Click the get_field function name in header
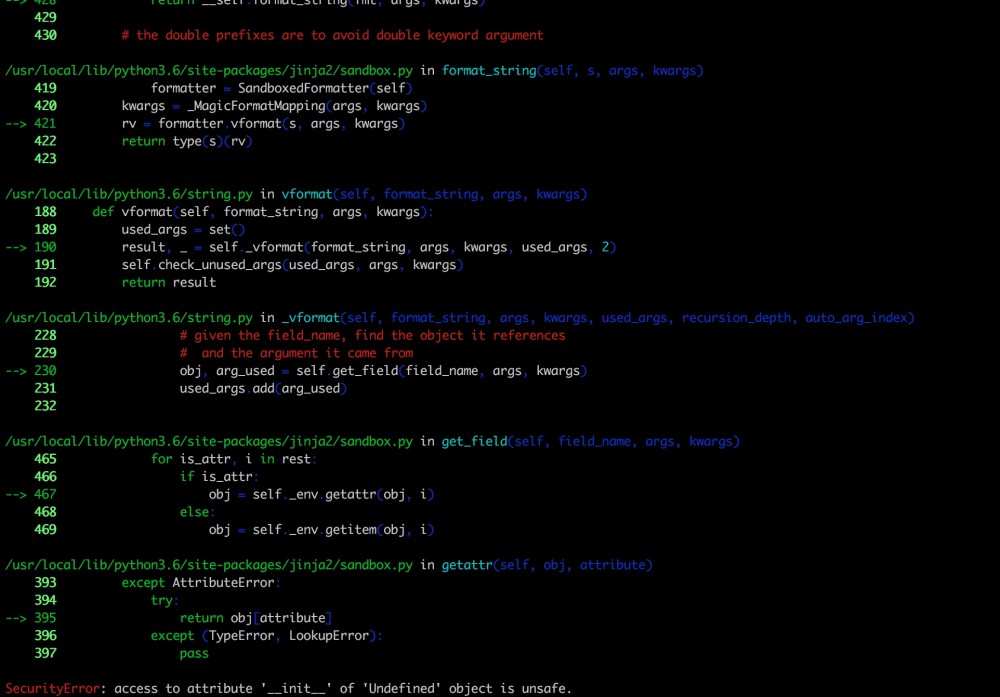The image size is (1000, 697). click(x=474, y=441)
